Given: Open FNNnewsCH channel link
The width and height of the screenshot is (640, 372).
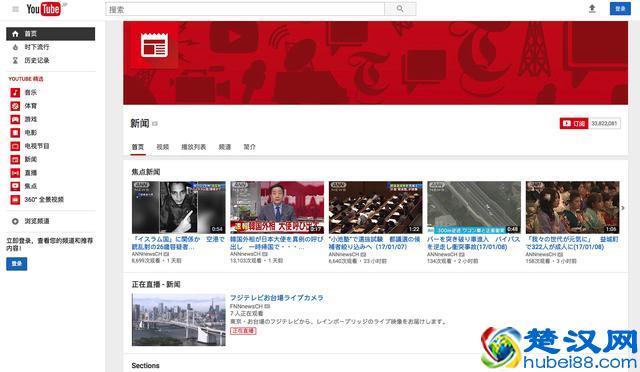Looking at the screenshot, I should pyautogui.click(x=246, y=306).
